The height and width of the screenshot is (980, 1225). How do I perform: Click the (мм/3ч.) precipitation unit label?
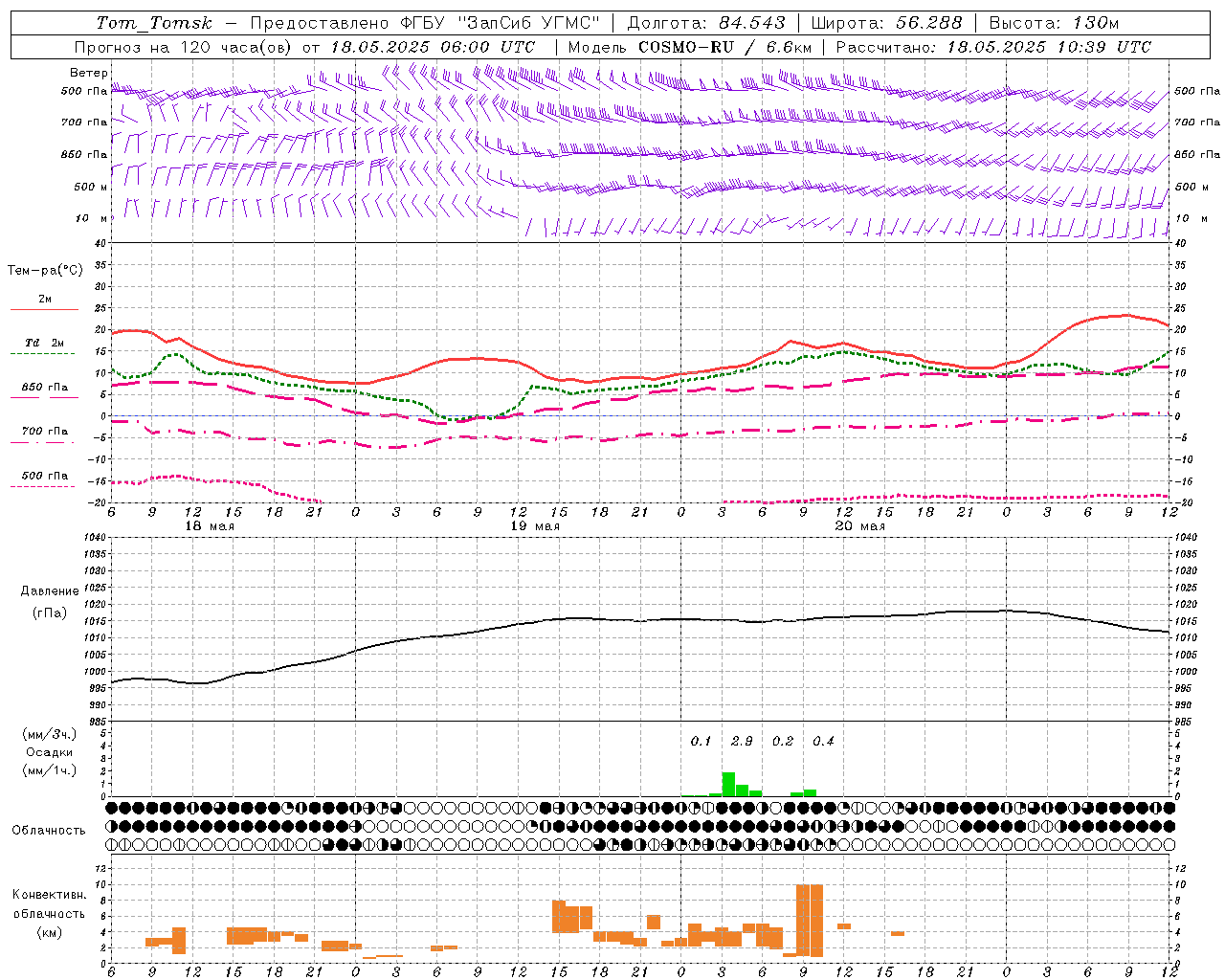tap(50, 734)
